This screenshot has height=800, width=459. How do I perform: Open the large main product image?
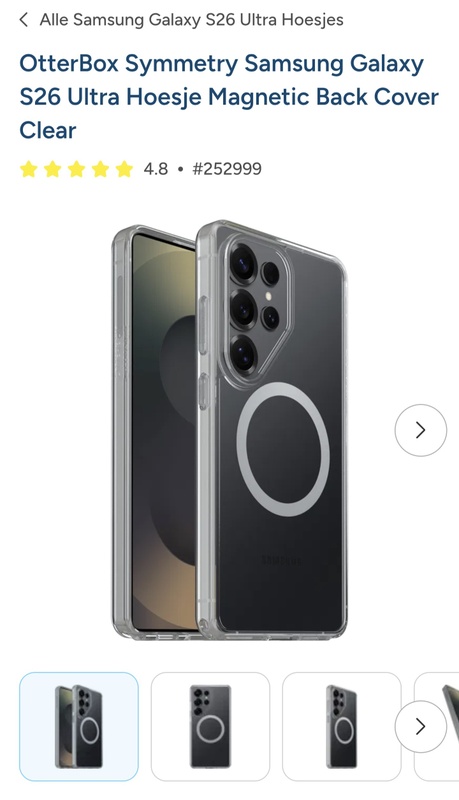coord(230,430)
